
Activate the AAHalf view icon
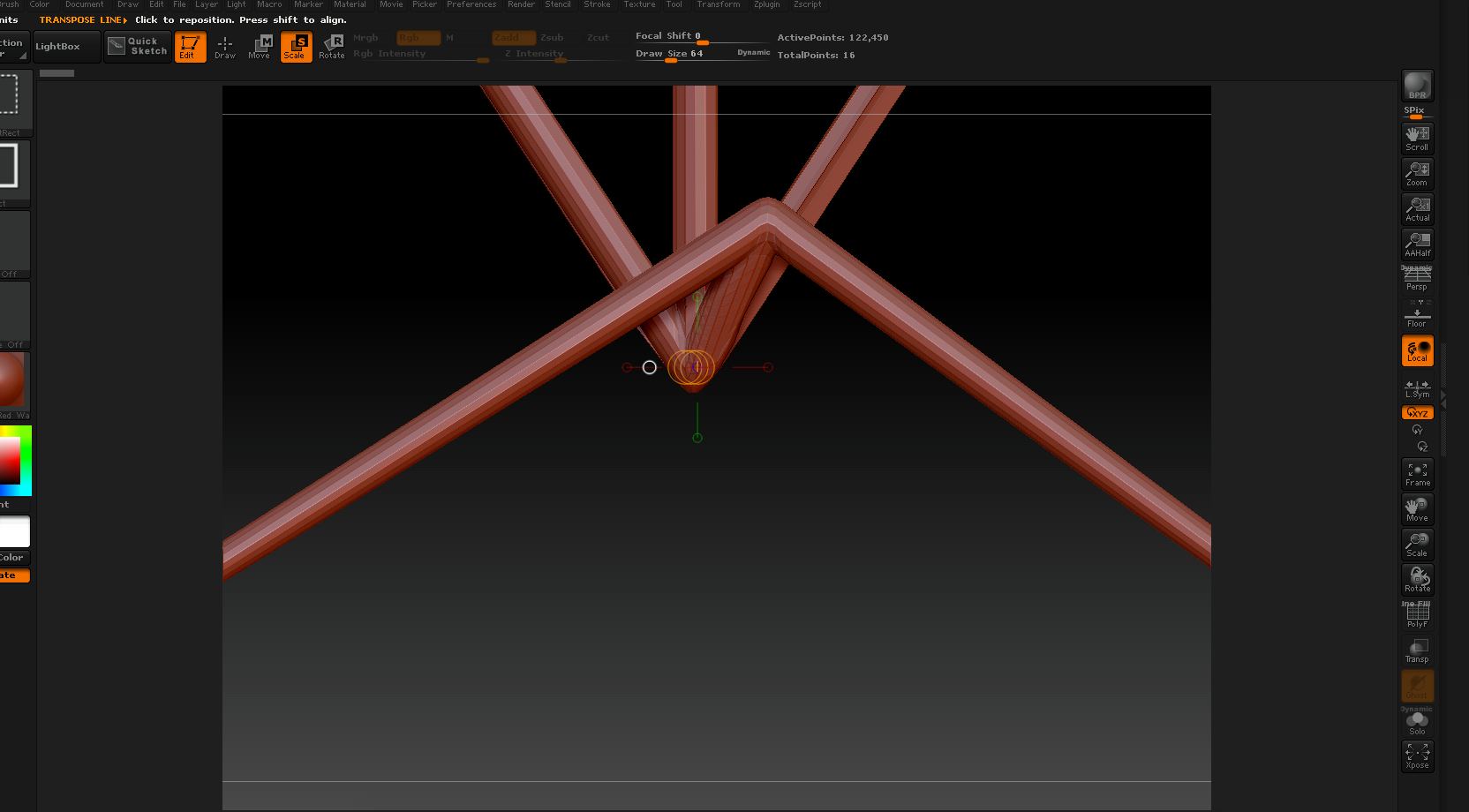(x=1417, y=244)
